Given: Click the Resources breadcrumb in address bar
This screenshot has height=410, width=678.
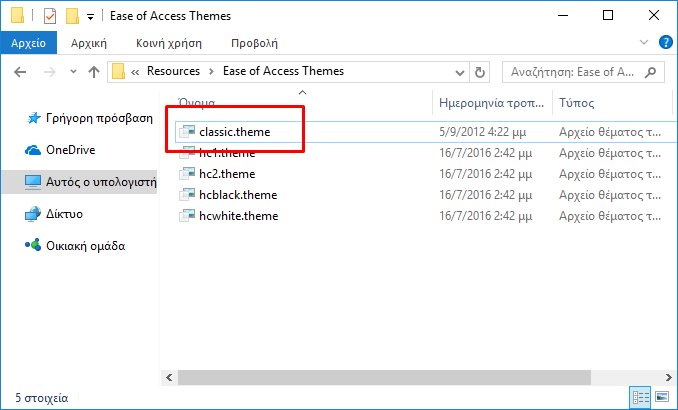Looking at the screenshot, I should coord(173,71).
